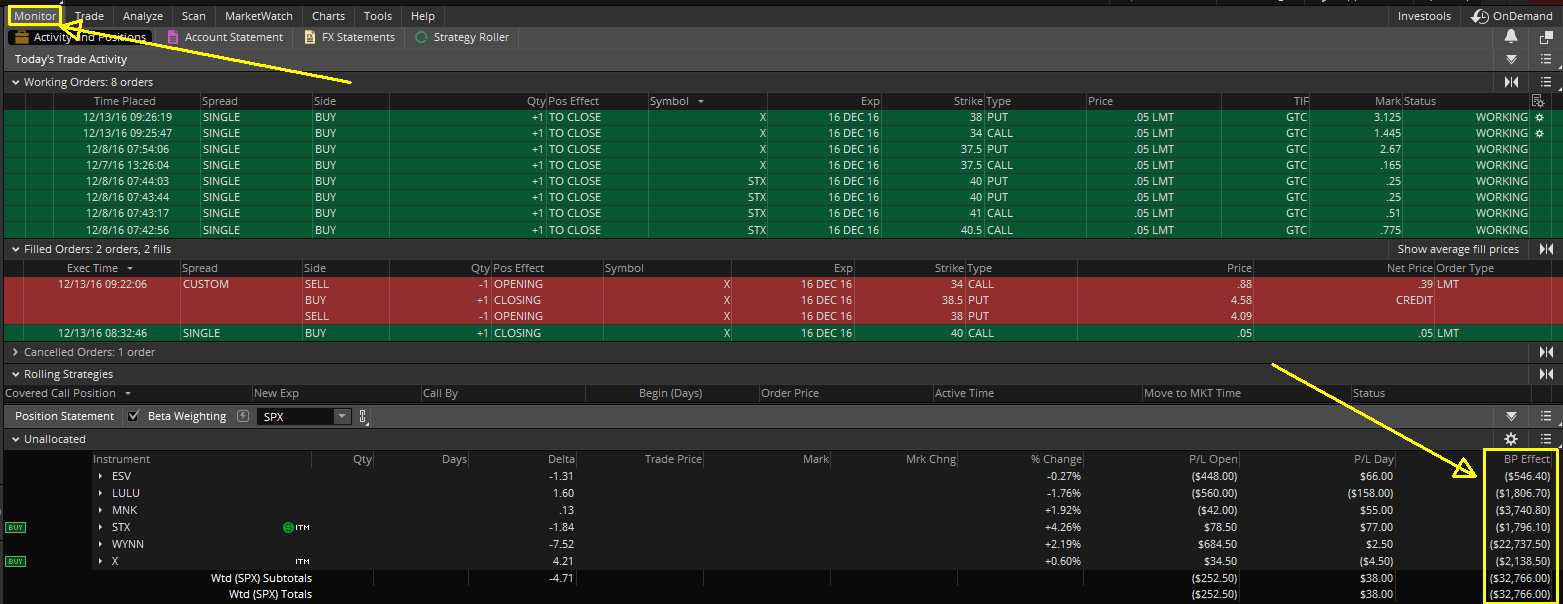Click ITM marker on X position row
Screen dimensions: 1563x604
point(300,562)
